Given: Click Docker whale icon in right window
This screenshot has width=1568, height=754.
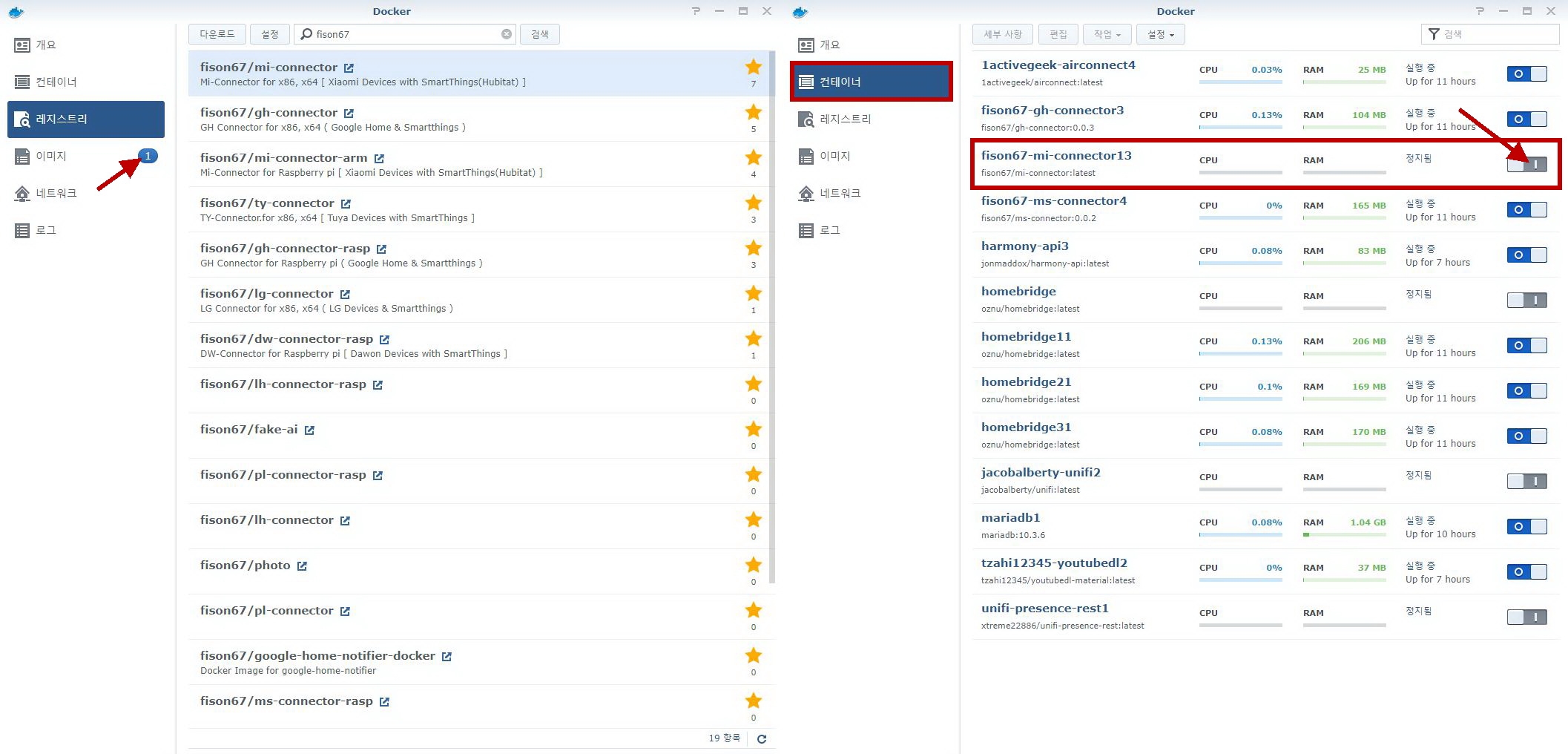Looking at the screenshot, I should pyautogui.click(x=800, y=12).
